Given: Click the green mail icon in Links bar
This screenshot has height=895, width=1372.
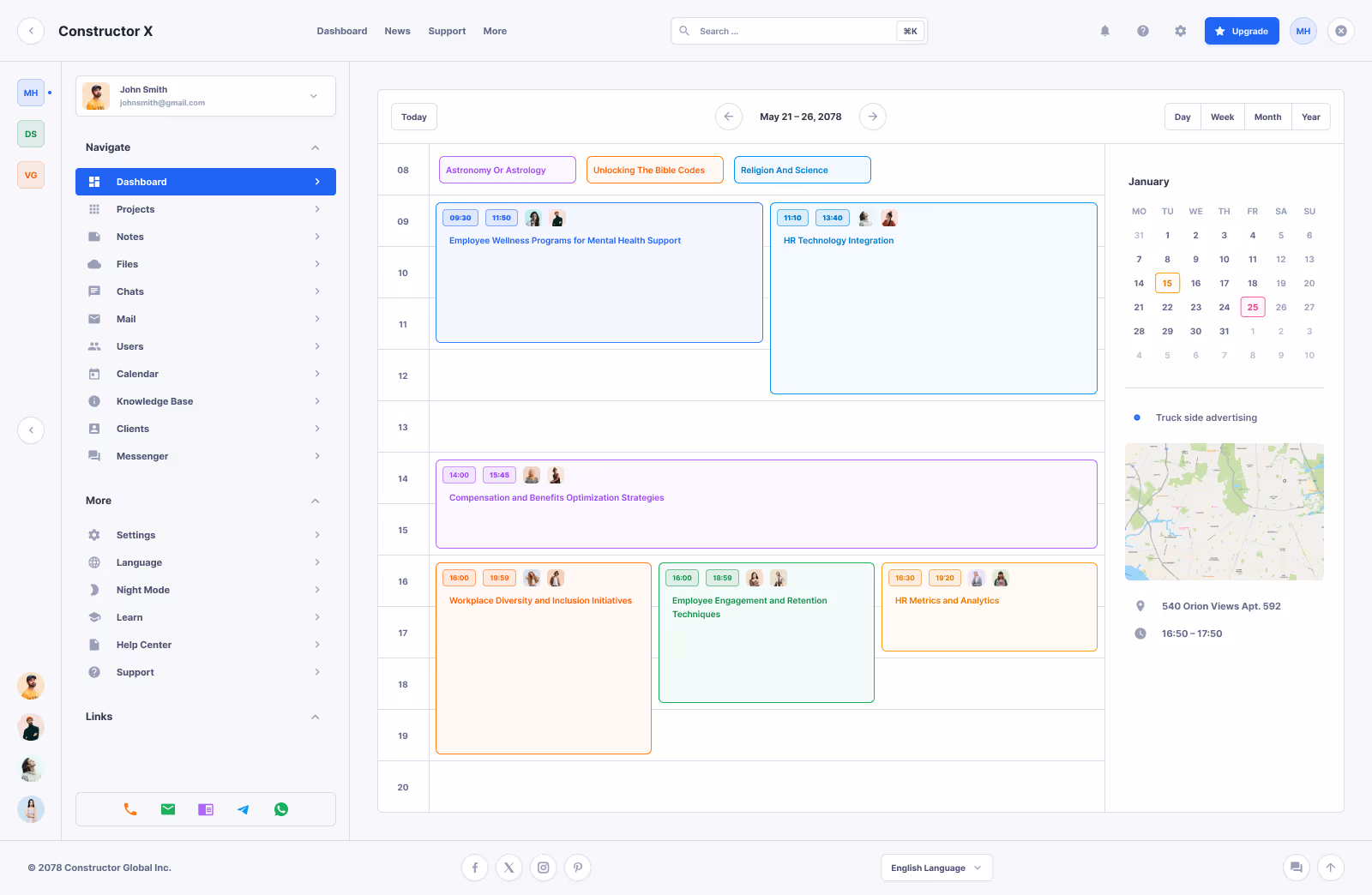Looking at the screenshot, I should click(x=168, y=809).
